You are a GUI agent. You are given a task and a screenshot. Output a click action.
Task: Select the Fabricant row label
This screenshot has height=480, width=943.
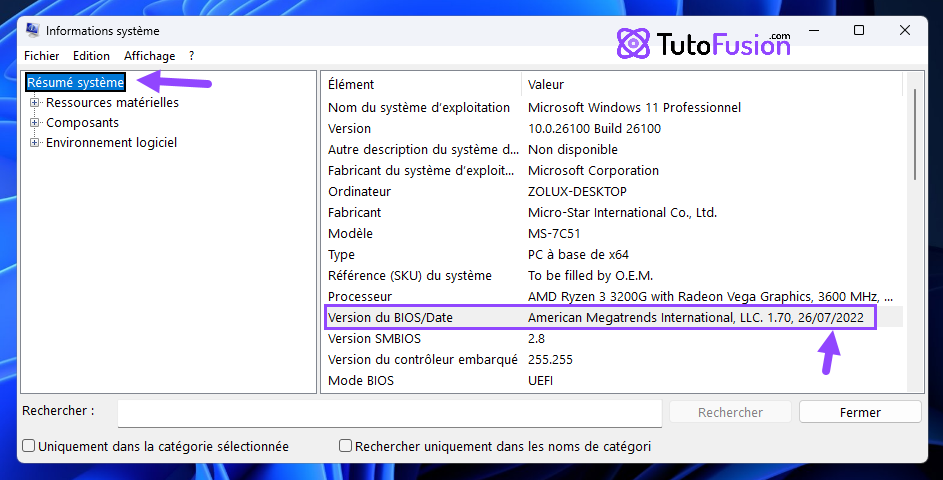tap(354, 213)
